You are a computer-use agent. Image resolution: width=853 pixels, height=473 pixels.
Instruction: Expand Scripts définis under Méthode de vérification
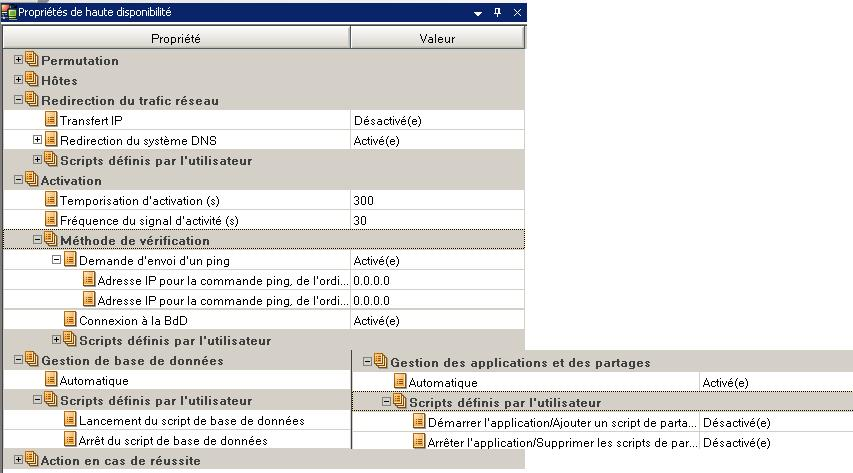click(56, 340)
